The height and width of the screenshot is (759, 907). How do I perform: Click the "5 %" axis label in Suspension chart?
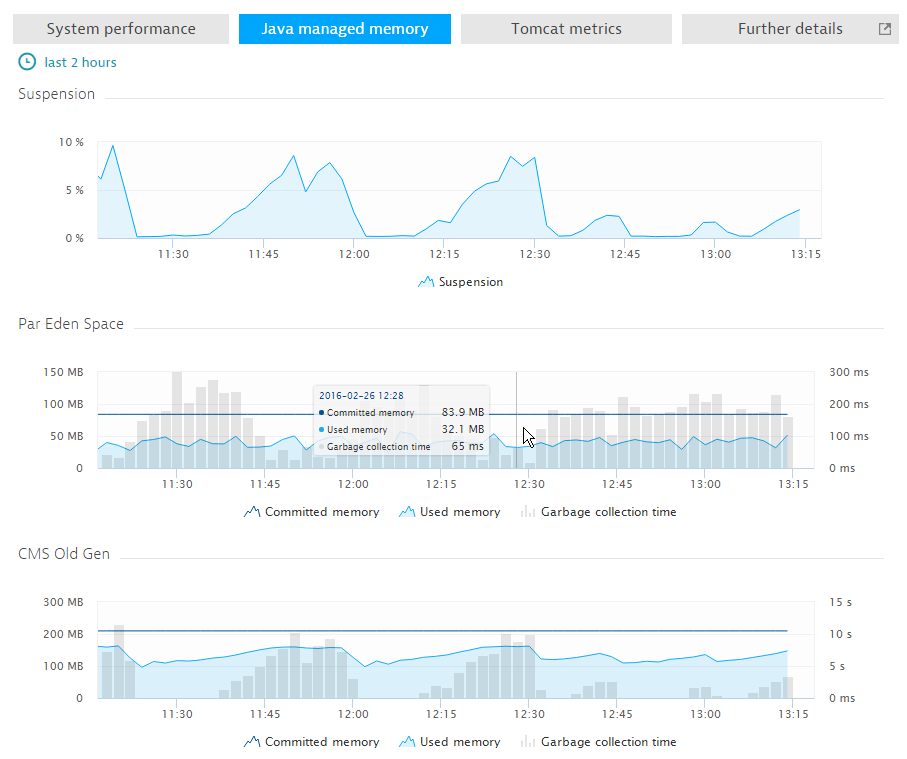click(75, 190)
